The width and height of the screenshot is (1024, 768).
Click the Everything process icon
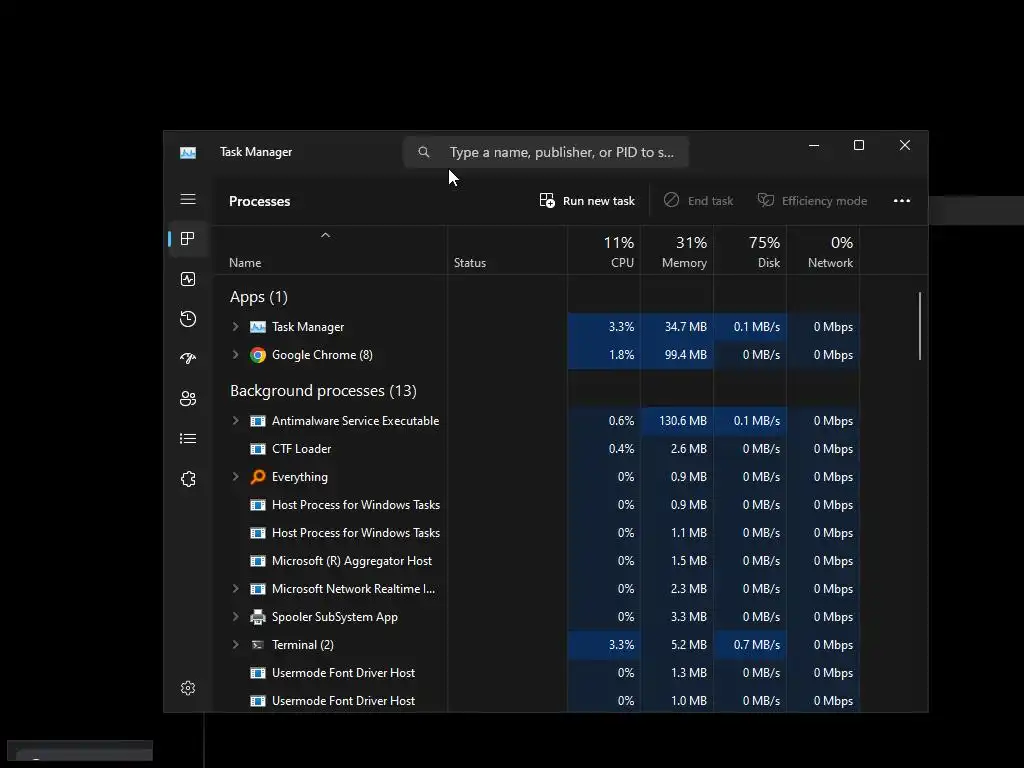point(258,477)
